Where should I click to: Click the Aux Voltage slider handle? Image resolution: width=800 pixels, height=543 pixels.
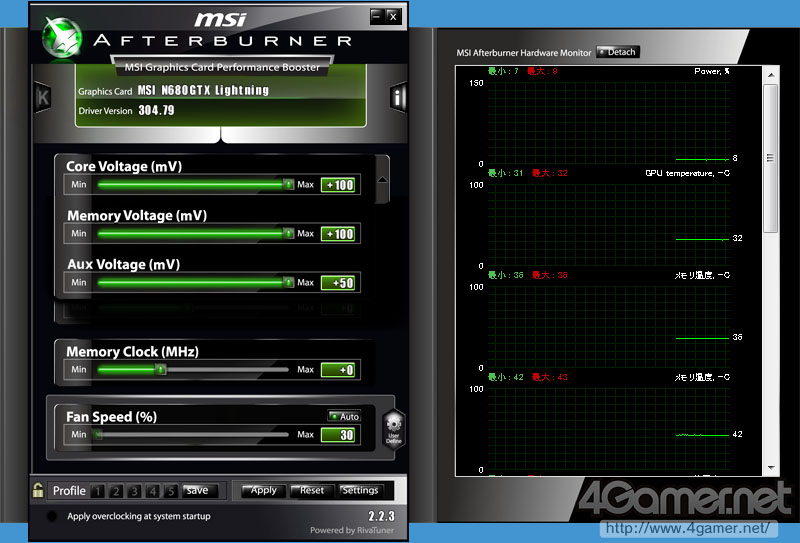289,282
